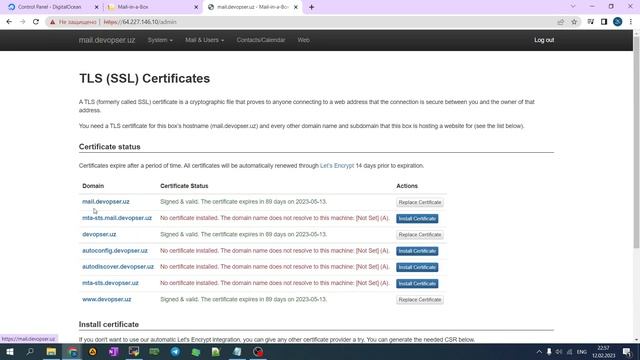This screenshot has width=640, height=360.
Task: Open the autoconfig.devopser.uz domain link
Action: click(x=115, y=251)
